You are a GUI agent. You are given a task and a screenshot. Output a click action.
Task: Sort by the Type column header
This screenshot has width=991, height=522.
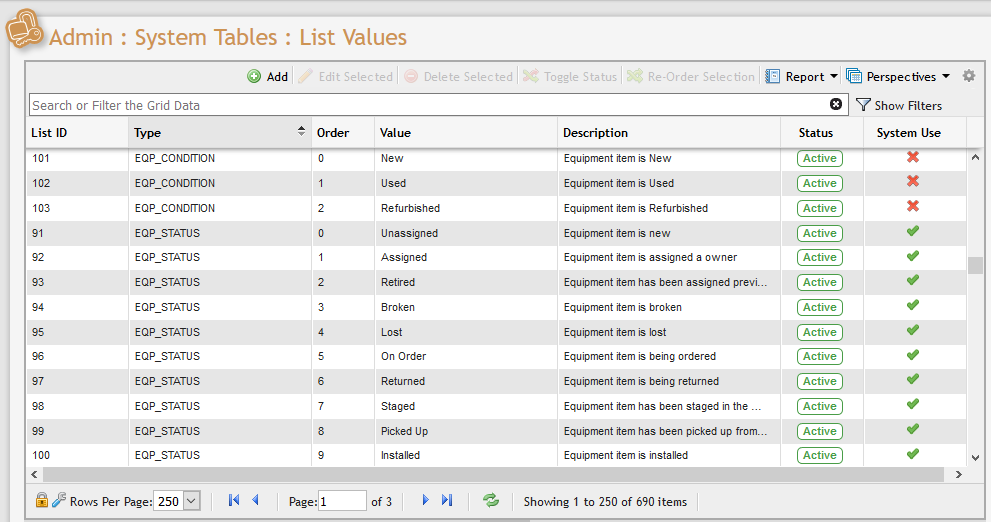point(219,133)
